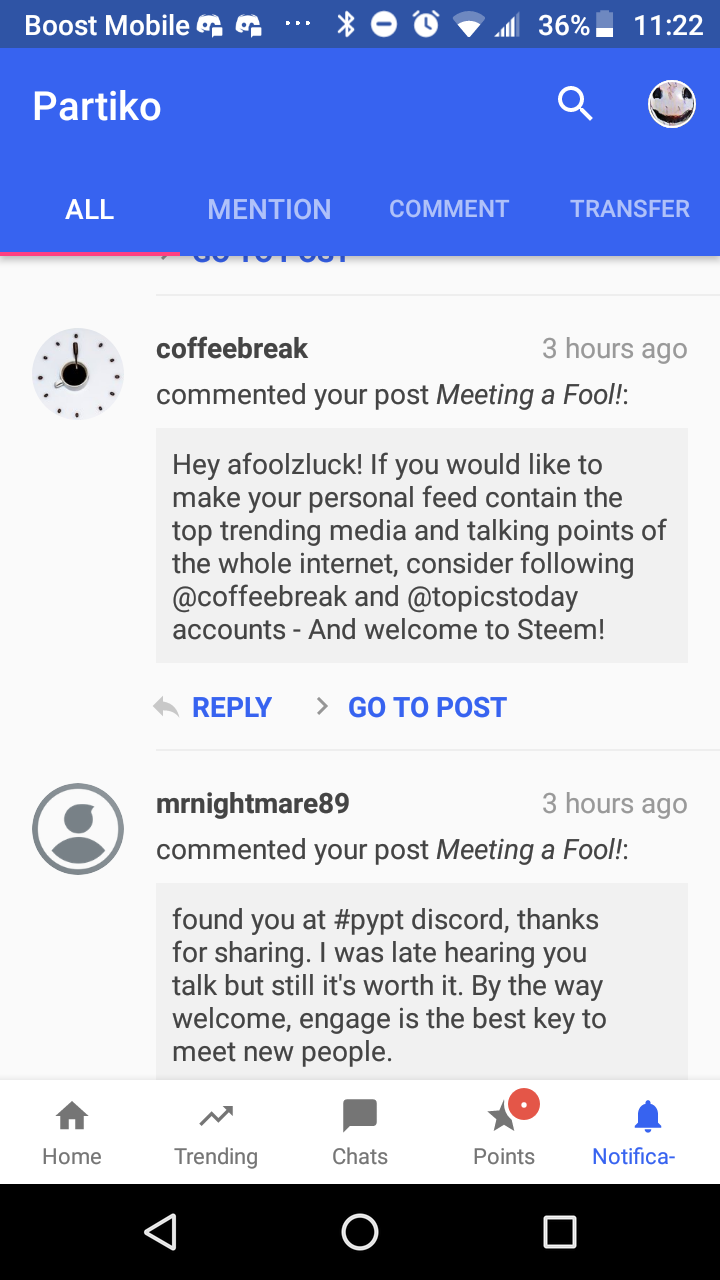
Task: Open the profile avatar in header
Action: click(x=672, y=104)
